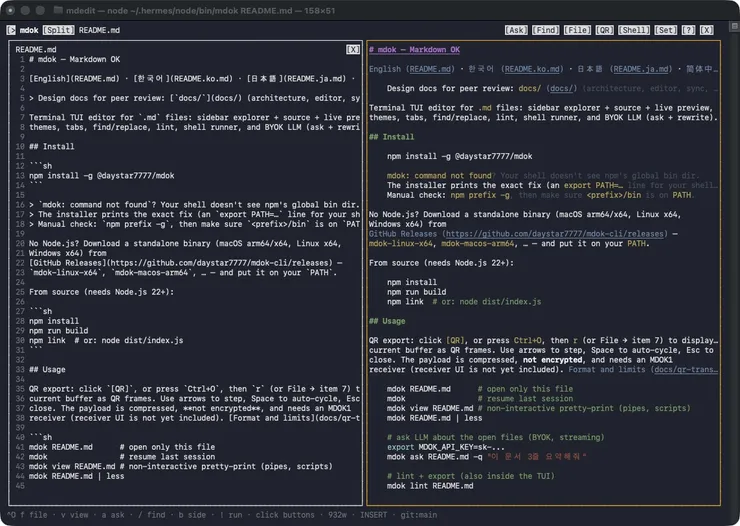This screenshot has height=526, width=740.
Task: Open the [Ask] LLM prompt
Action: 516,30
